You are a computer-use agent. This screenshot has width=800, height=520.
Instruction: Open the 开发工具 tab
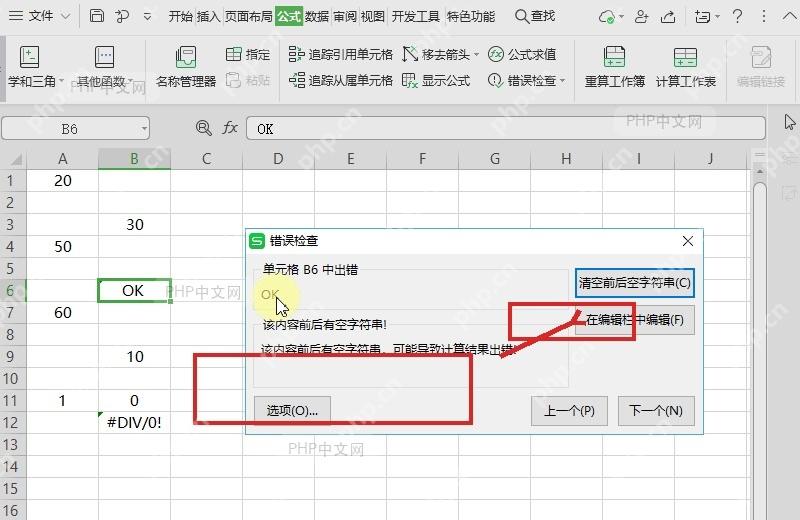pos(415,16)
